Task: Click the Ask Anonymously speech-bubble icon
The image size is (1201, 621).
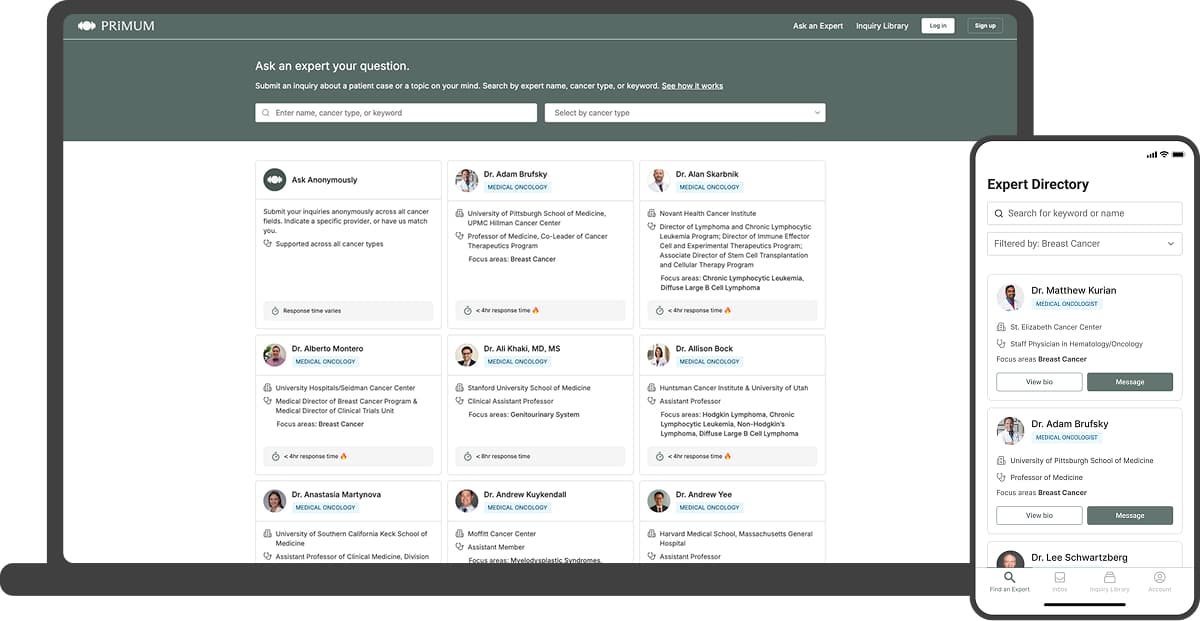Action: 275,180
